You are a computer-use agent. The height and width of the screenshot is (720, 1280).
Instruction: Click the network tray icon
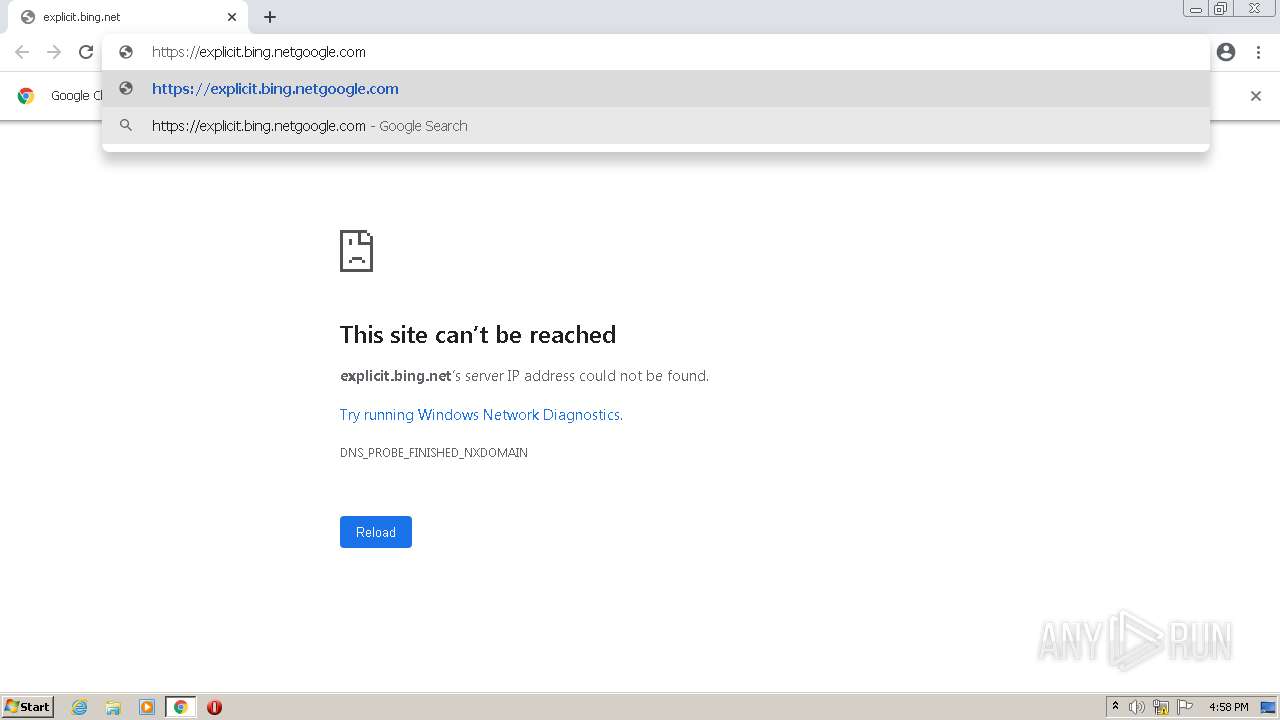click(1161, 707)
